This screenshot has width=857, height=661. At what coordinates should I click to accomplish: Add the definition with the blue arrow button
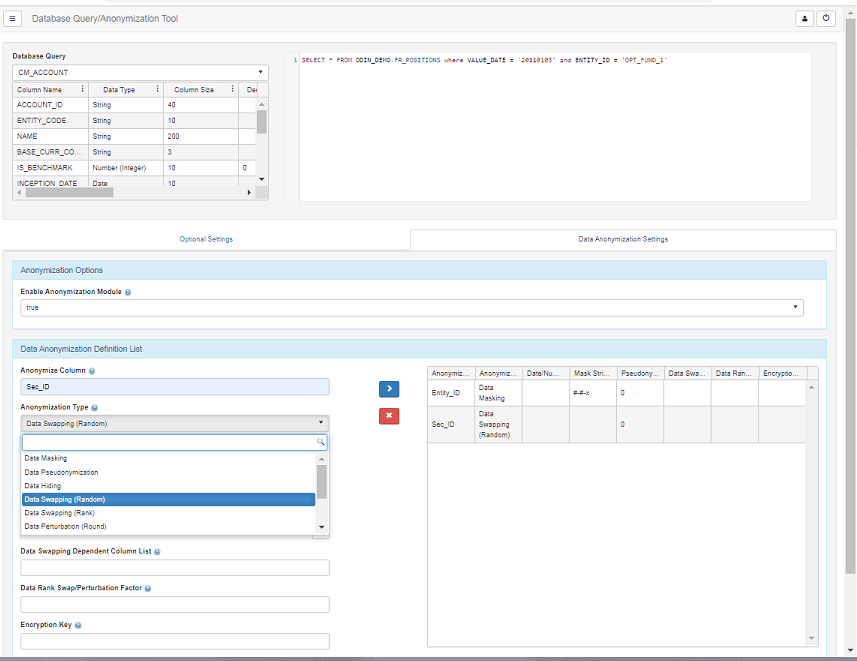389,389
